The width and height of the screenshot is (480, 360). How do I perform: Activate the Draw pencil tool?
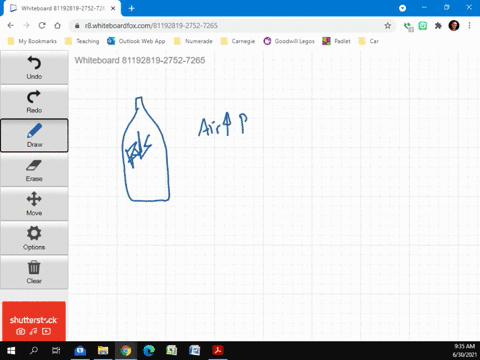point(34,136)
